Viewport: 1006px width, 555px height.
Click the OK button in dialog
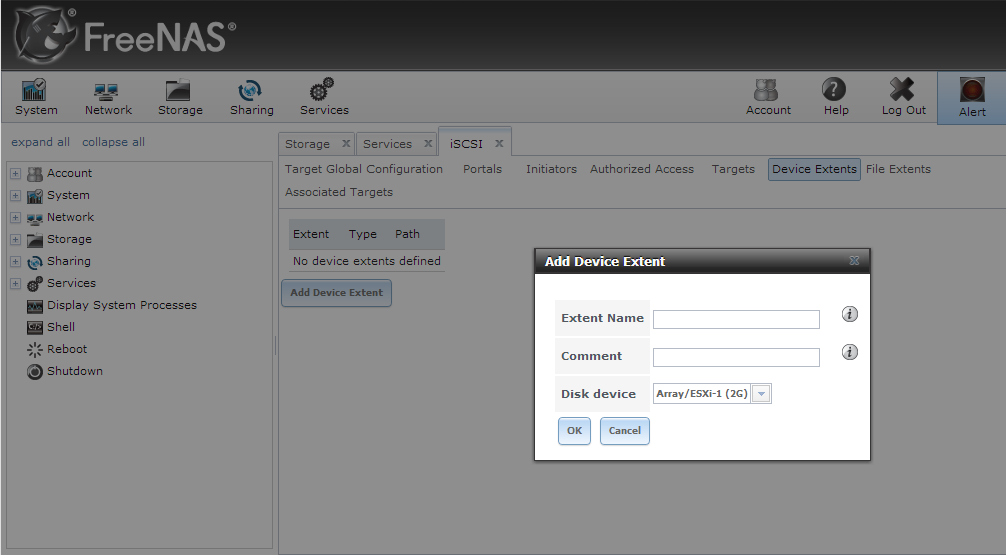pos(574,431)
